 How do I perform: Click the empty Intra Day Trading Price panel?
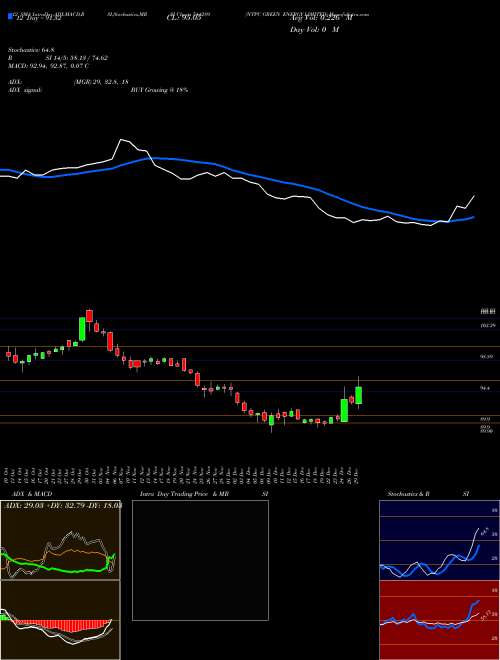coord(200,560)
